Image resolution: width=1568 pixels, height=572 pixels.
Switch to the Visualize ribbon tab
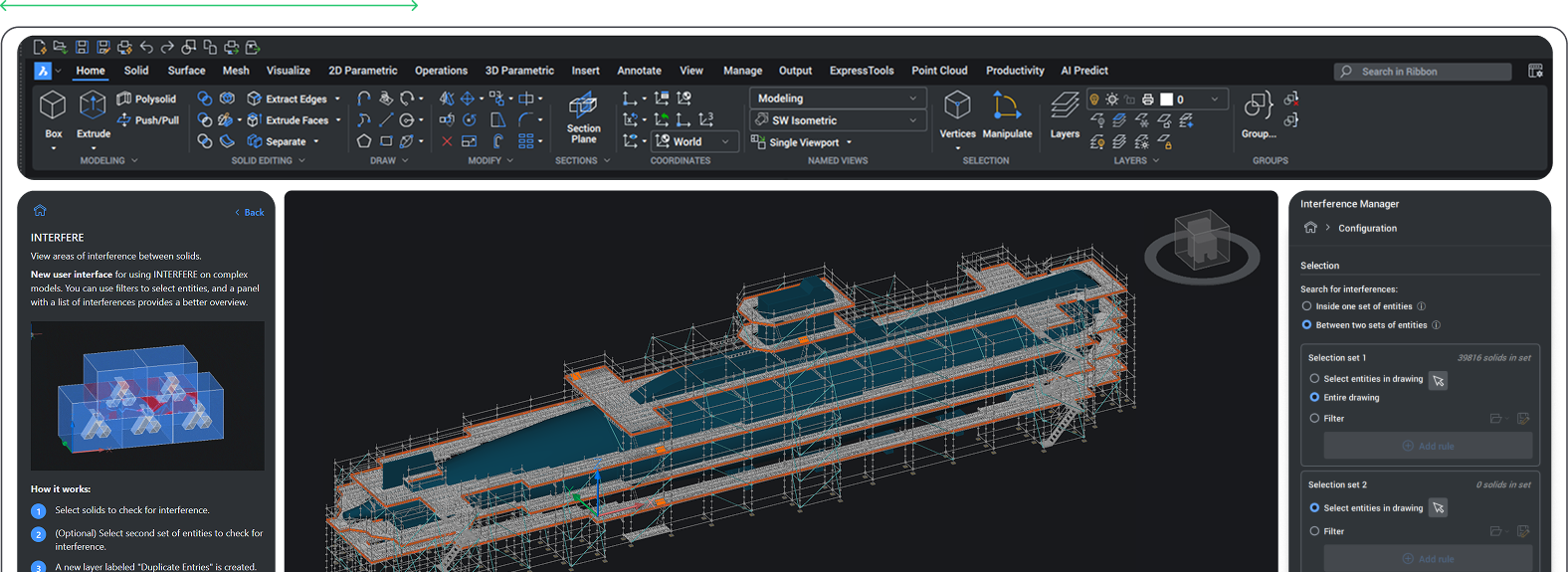tap(288, 71)
